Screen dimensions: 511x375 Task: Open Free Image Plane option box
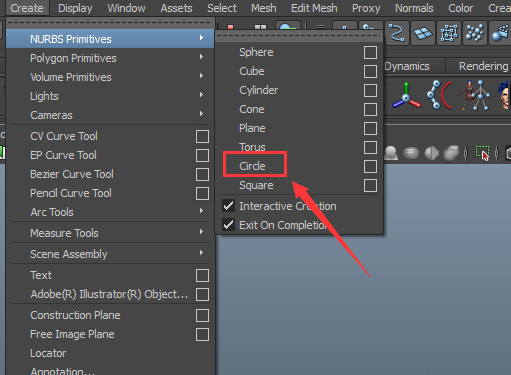(x=202, y=334)
